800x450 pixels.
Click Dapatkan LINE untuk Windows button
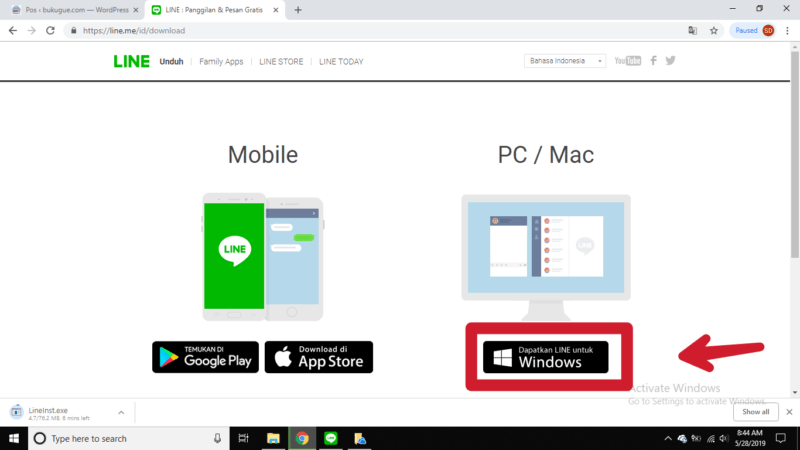pos(546,357)
